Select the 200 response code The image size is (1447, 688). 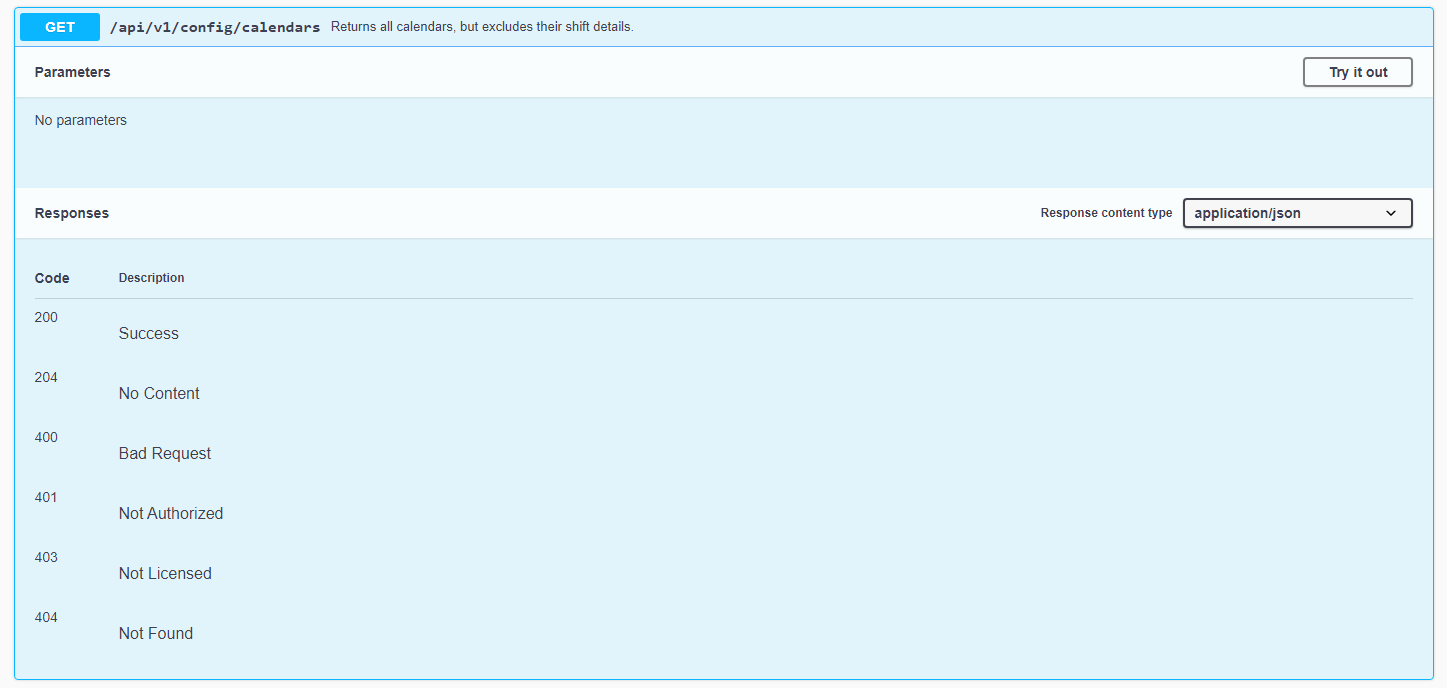click(46, 317)
